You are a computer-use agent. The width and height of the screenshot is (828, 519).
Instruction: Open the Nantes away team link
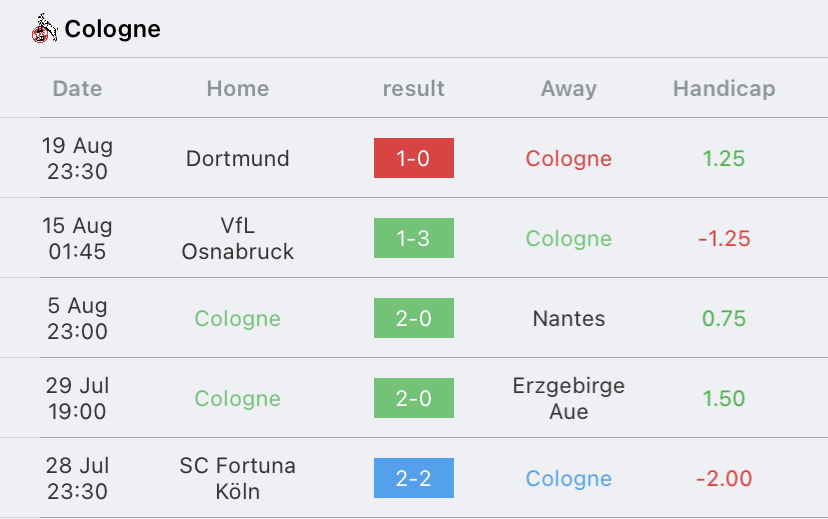click(569, 318)
